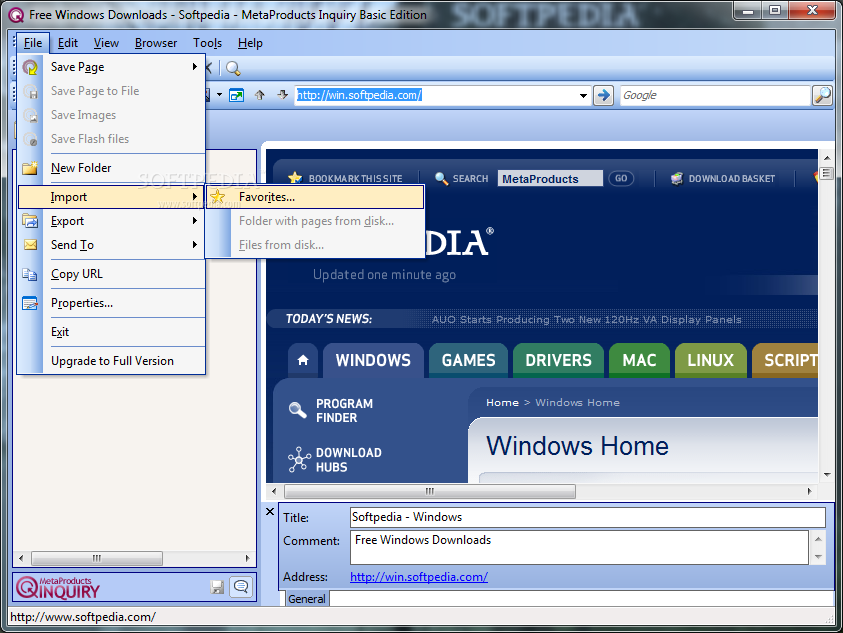The width and height of the screenshot is (843, 633).
Task: Open the Help menu
Action: (250, 43)
